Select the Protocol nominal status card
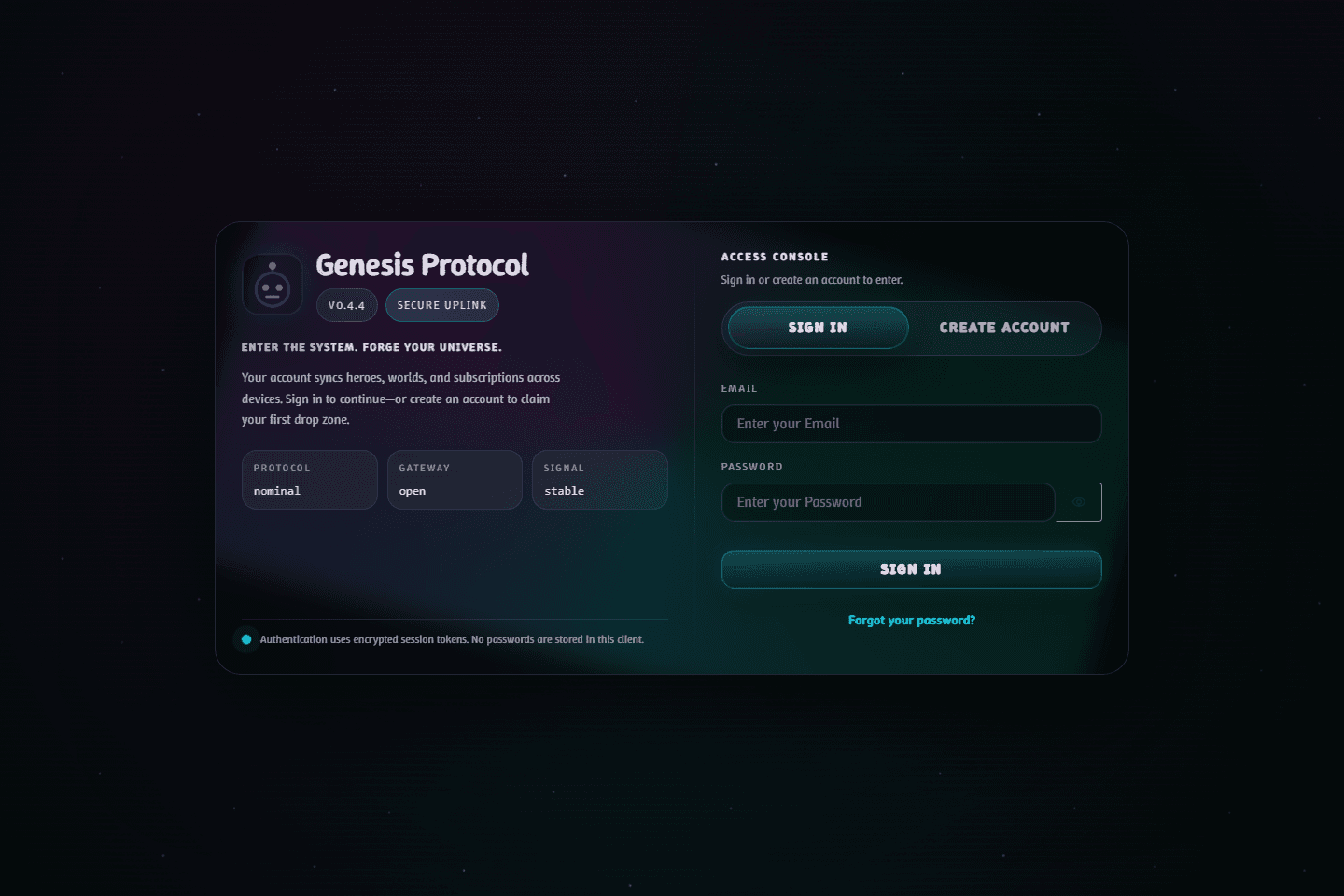The width and height of the screenshot is (1344, 896). click(310, 480)
